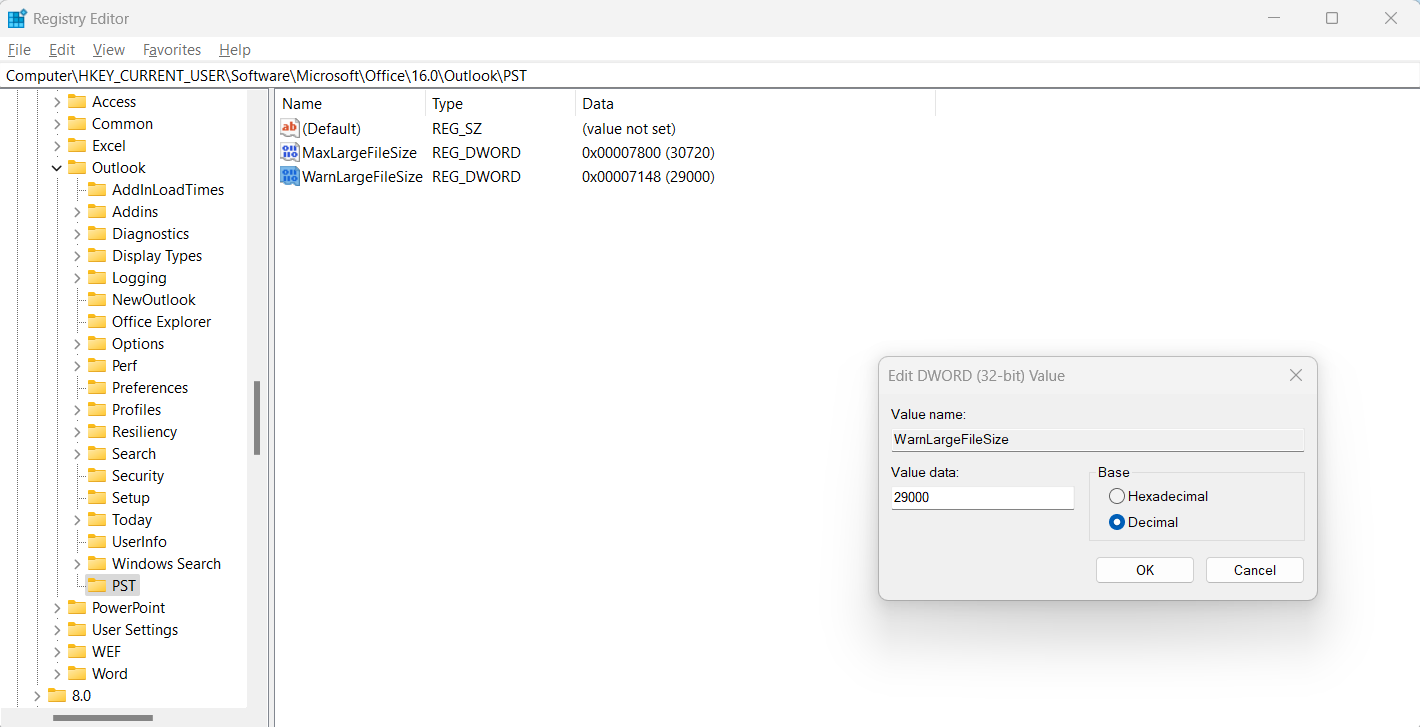This screenshot has width=1420, height=727.
Task: Click the (Default) string value icon
Action: [290, 128]
